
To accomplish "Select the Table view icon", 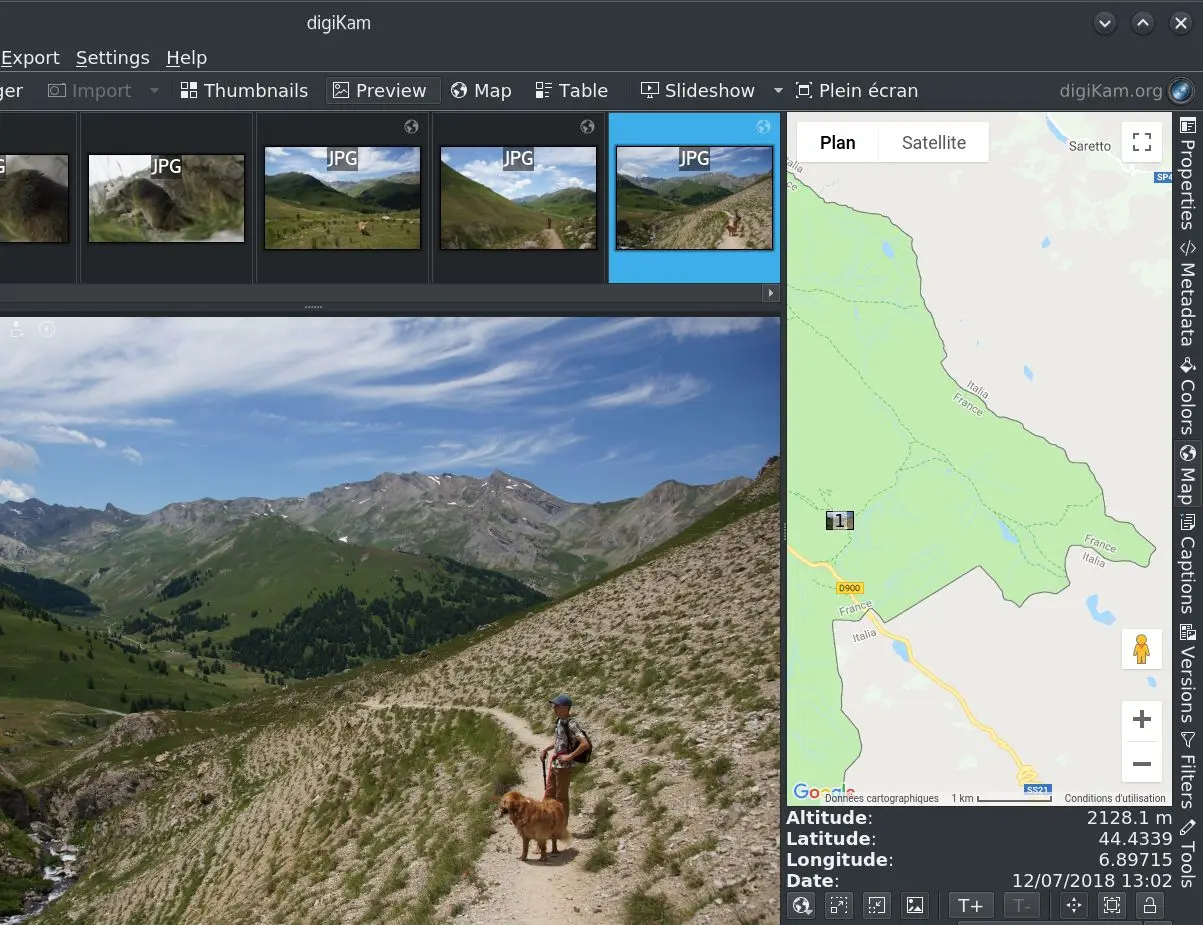I will [571, 90].
